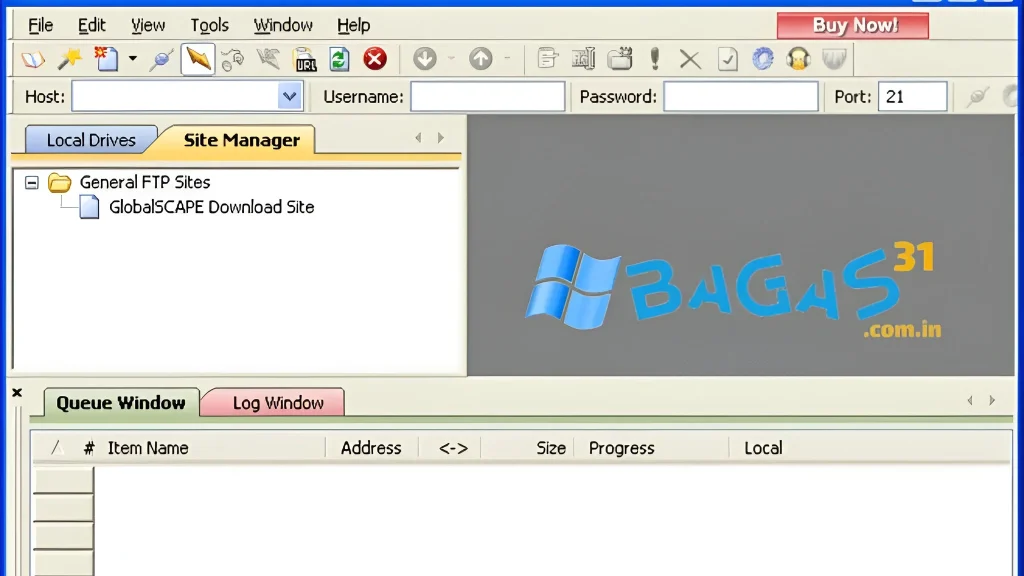Viewport: 1024px width, 576px height.
Task: Sort queue by Progress column
Action: (621, 448)
